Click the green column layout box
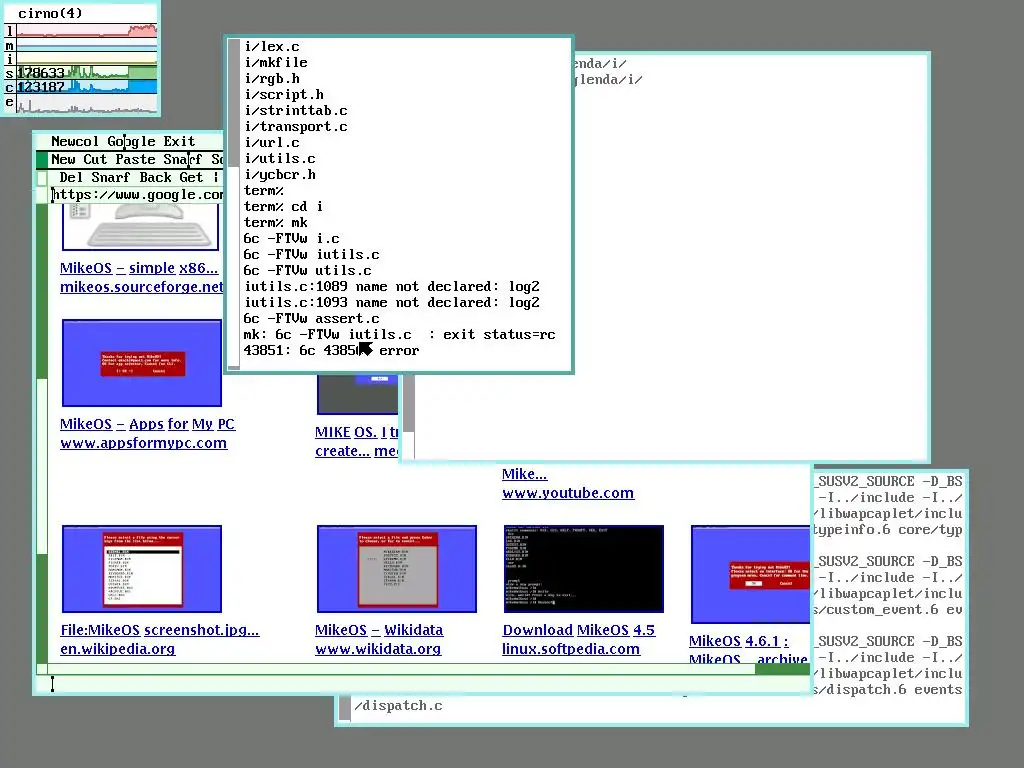Image resolution: width=1024 pixels, height=768 pixels. [x=42, y=159]
